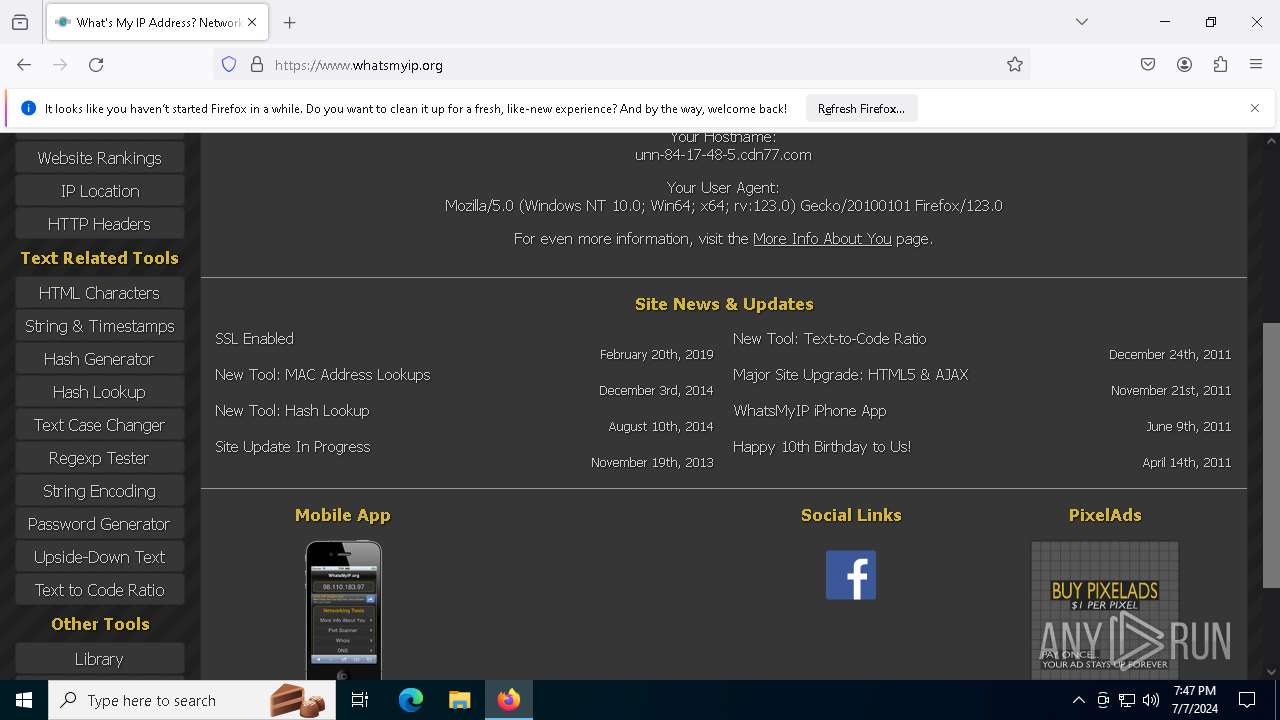The image size is (1280, 720).
Task: Close the What's My IP Address tab
Action: click(252, 22)
